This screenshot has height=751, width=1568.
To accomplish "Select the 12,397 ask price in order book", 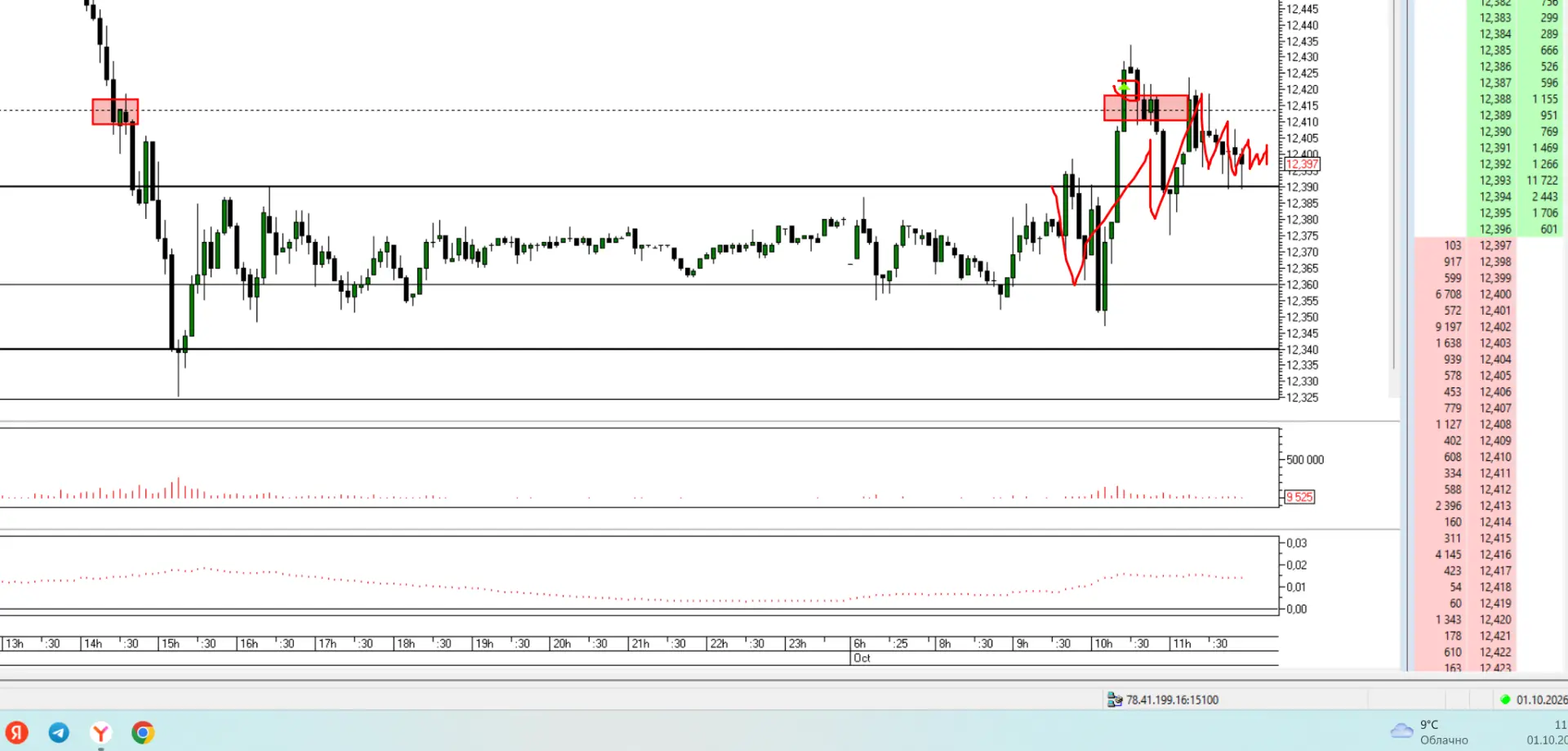I will tap(1495, 245).
